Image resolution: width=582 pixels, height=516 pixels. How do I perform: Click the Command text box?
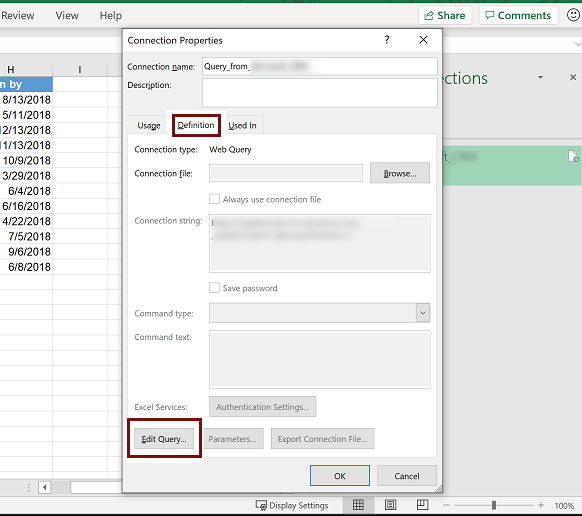[x=320, y=359]
